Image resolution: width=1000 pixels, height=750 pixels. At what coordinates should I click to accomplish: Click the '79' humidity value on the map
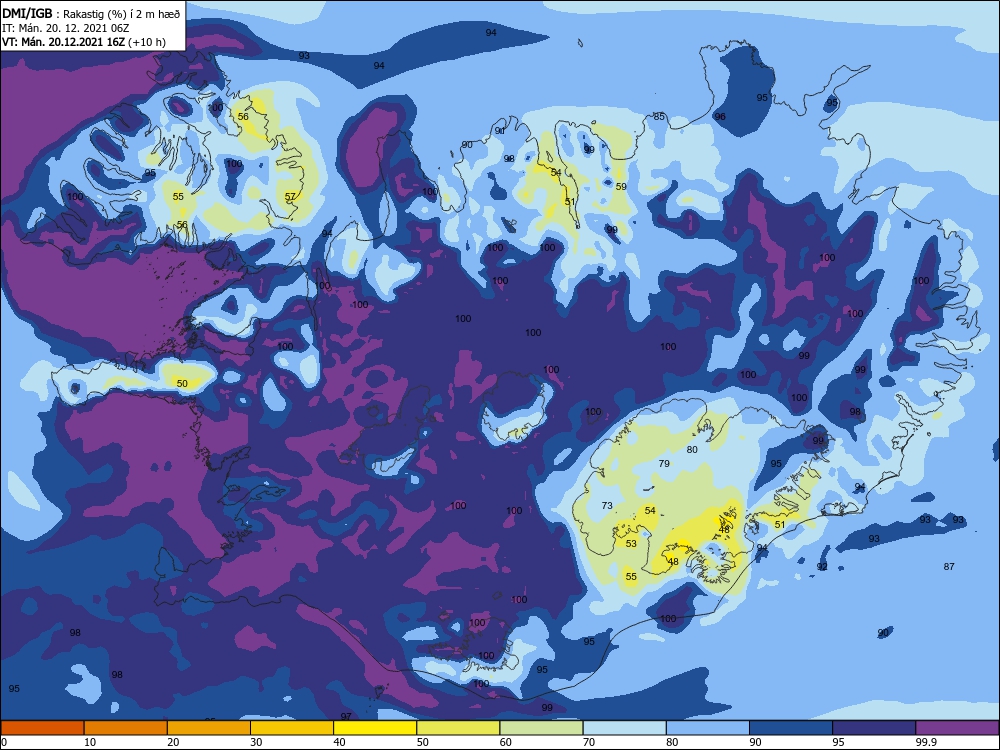tap(664, 464)
